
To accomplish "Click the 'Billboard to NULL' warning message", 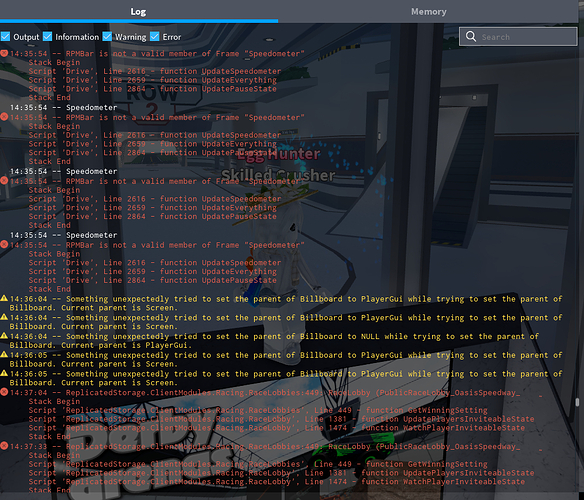I will click(274, 341).
